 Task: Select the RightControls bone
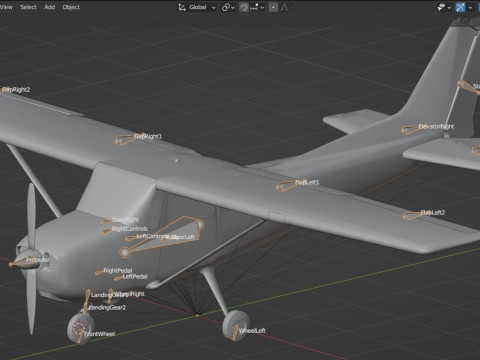(x=106, y=230)
